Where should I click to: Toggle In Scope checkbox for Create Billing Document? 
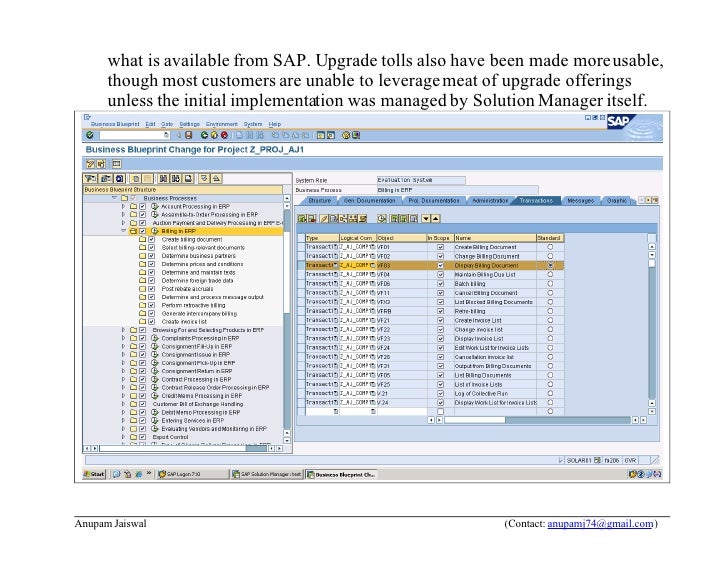point(441,247)
